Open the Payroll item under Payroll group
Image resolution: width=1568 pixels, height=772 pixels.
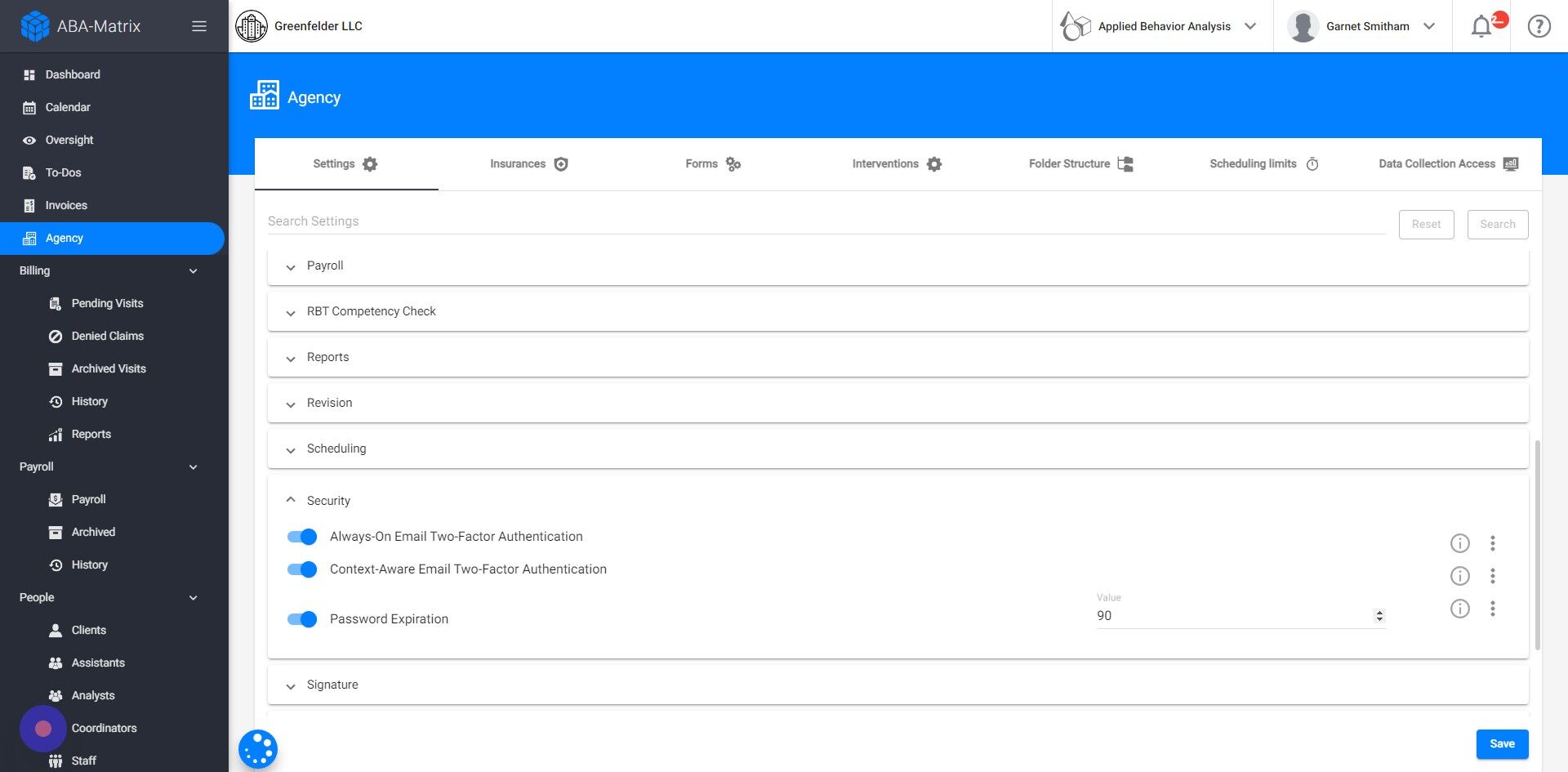click(88, 500)
